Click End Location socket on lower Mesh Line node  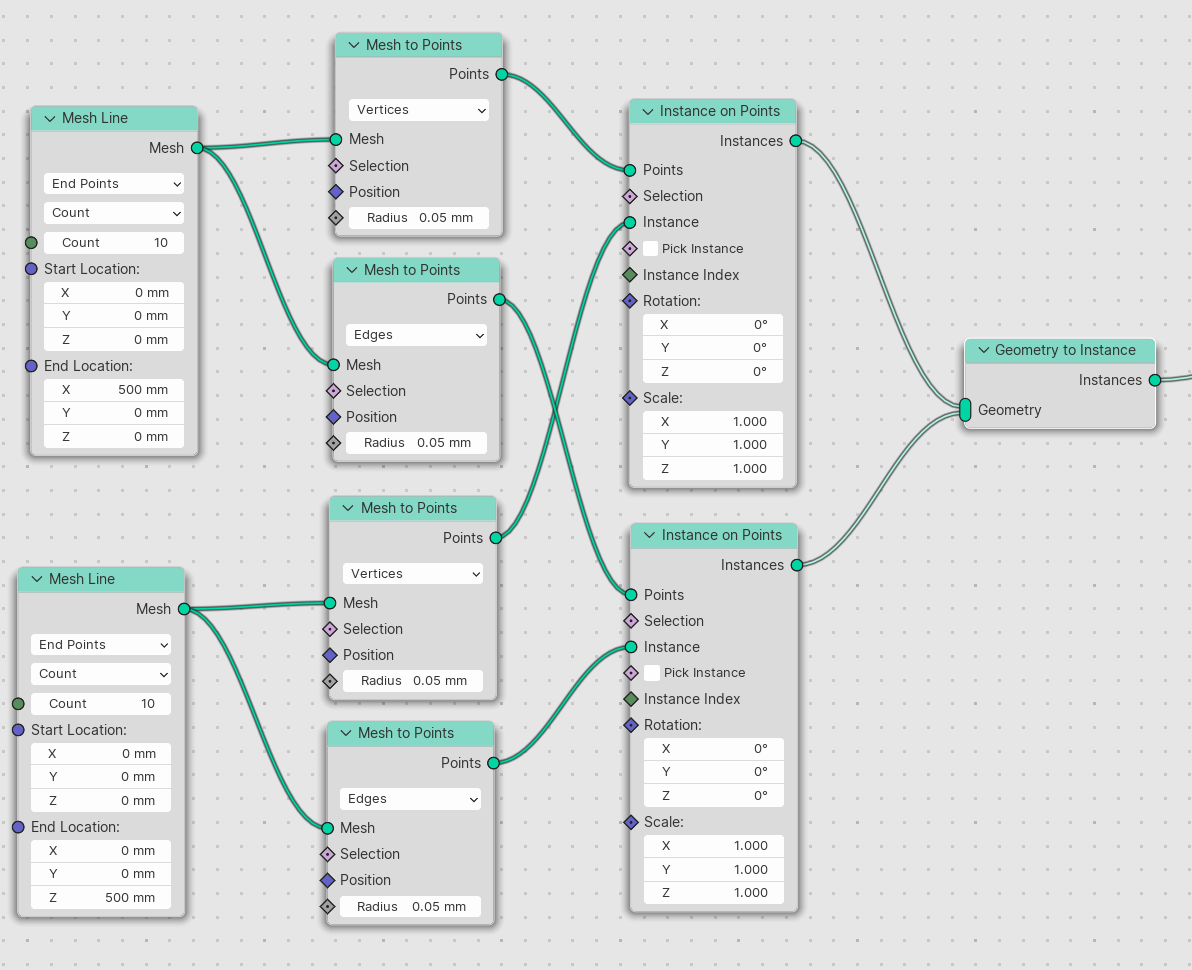18,827
